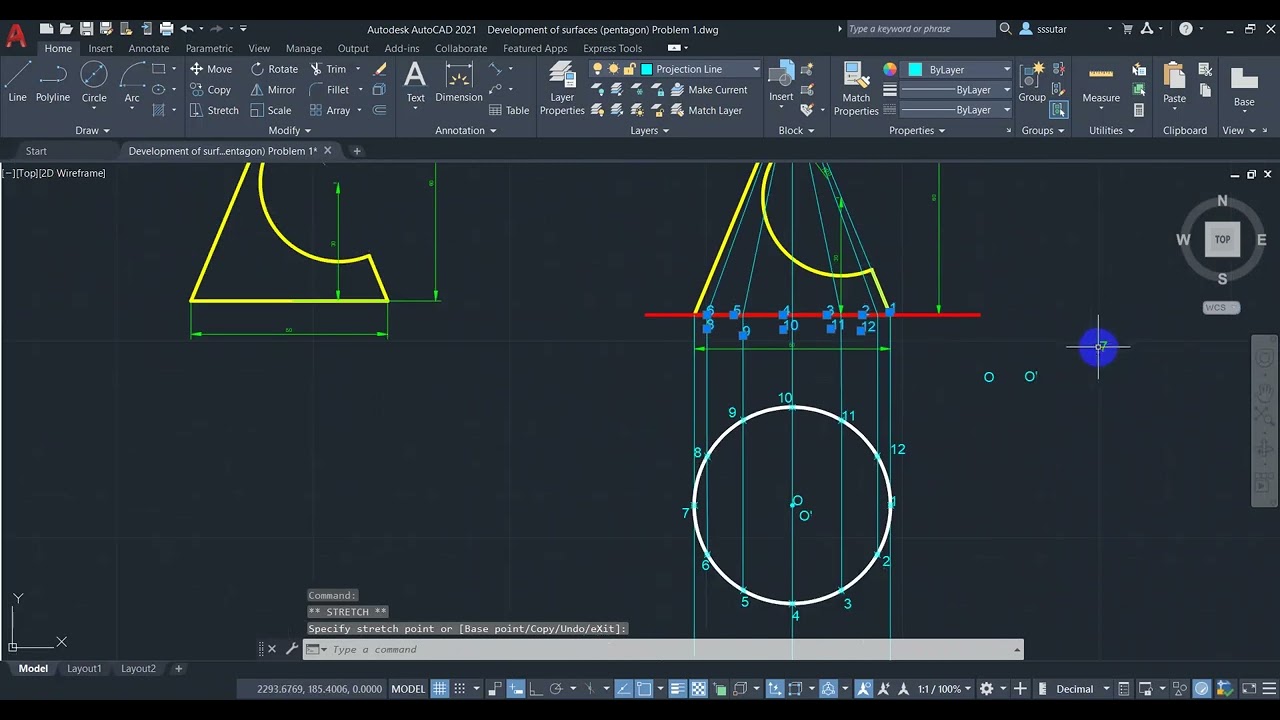1280x720 pixels.
Task: Open the Text tool
Action: (x=415, y=82)
